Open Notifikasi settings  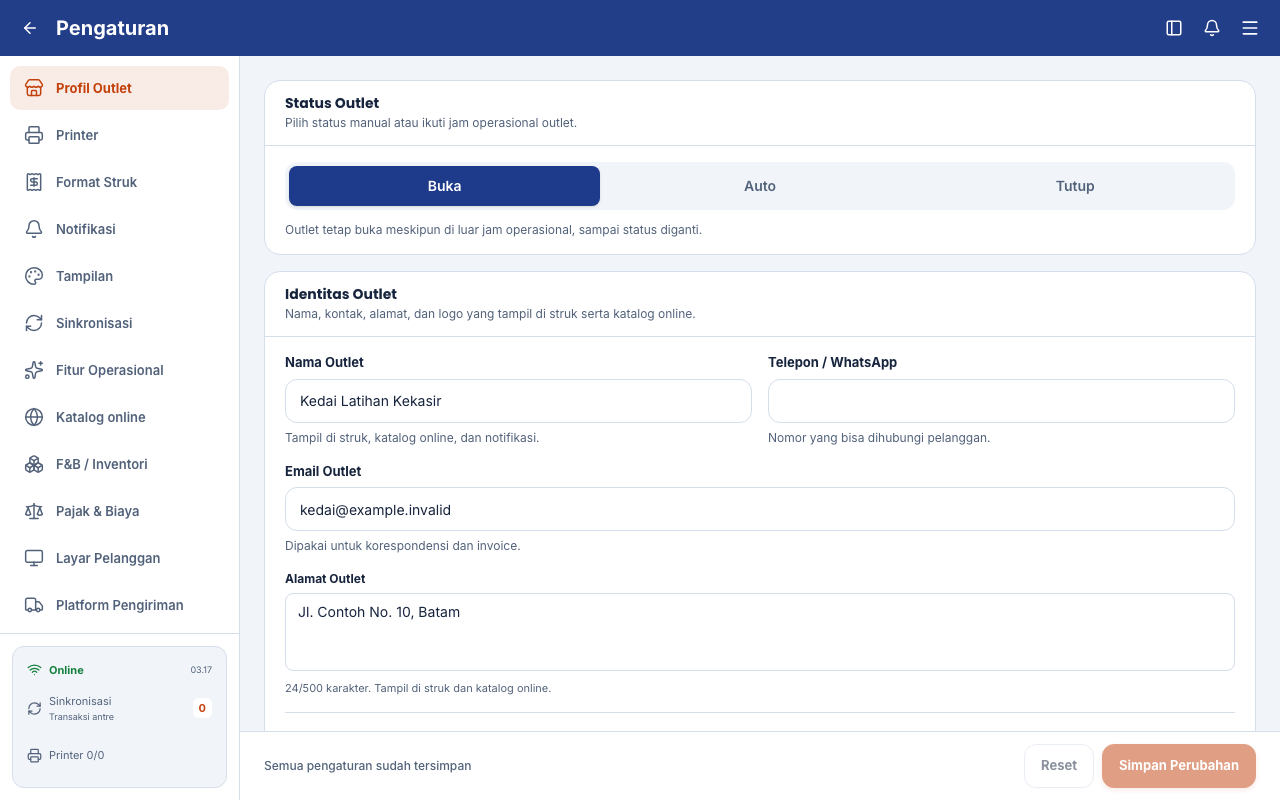(x=119, y=229)
